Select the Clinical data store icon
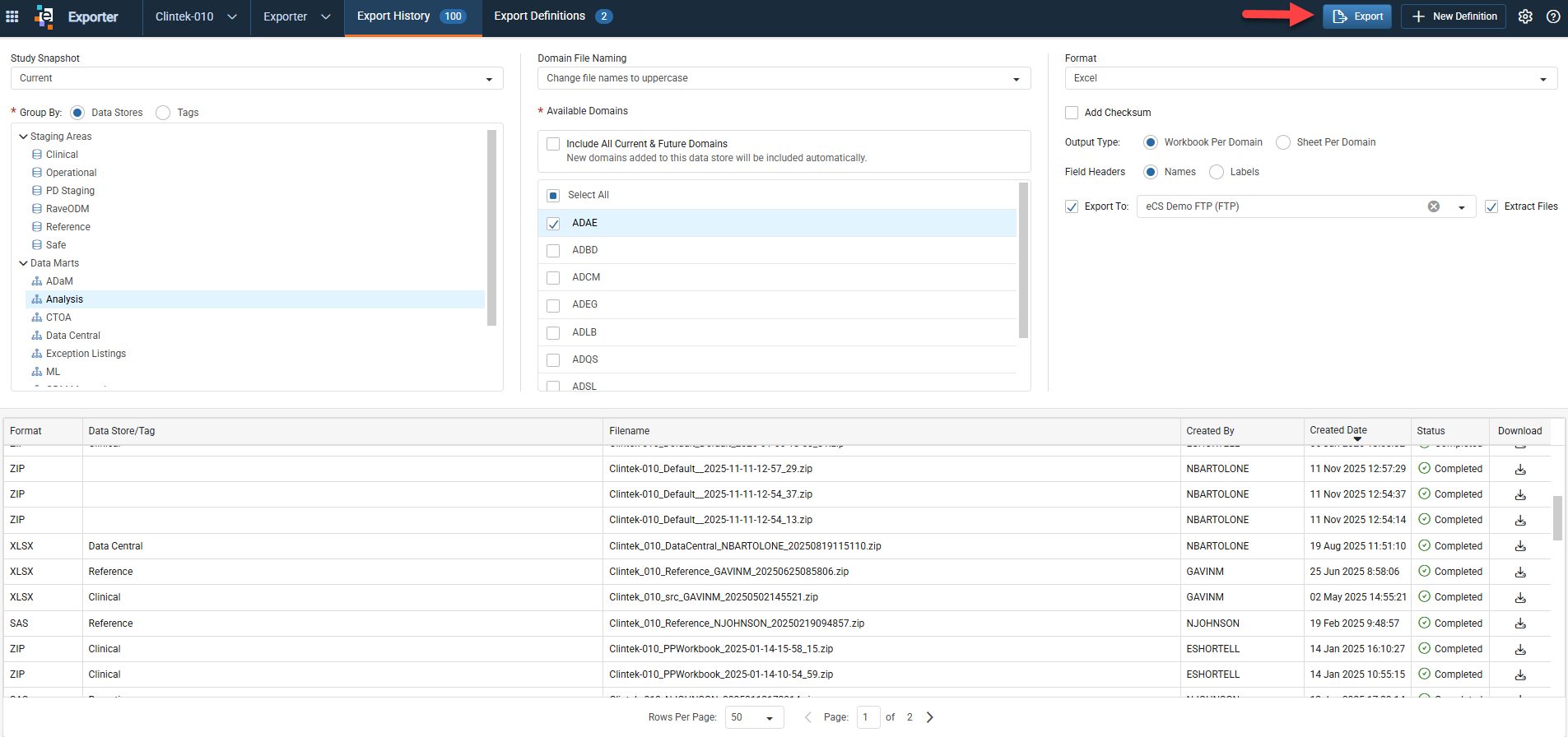 pos(37,155)
